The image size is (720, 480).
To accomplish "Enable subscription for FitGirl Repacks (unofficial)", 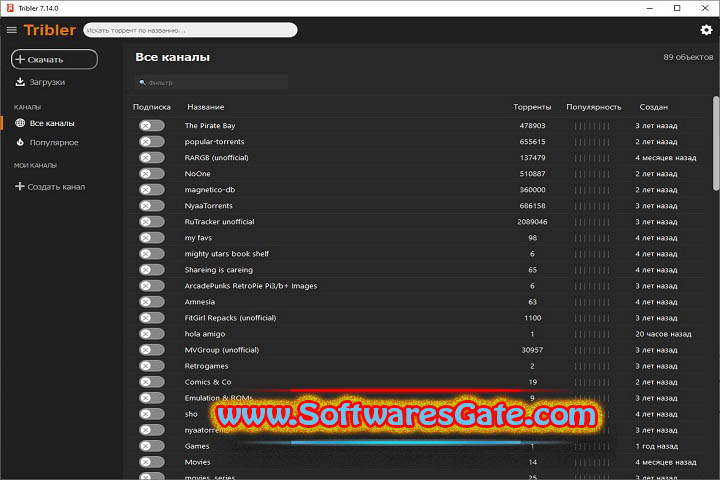I will 152,318.
